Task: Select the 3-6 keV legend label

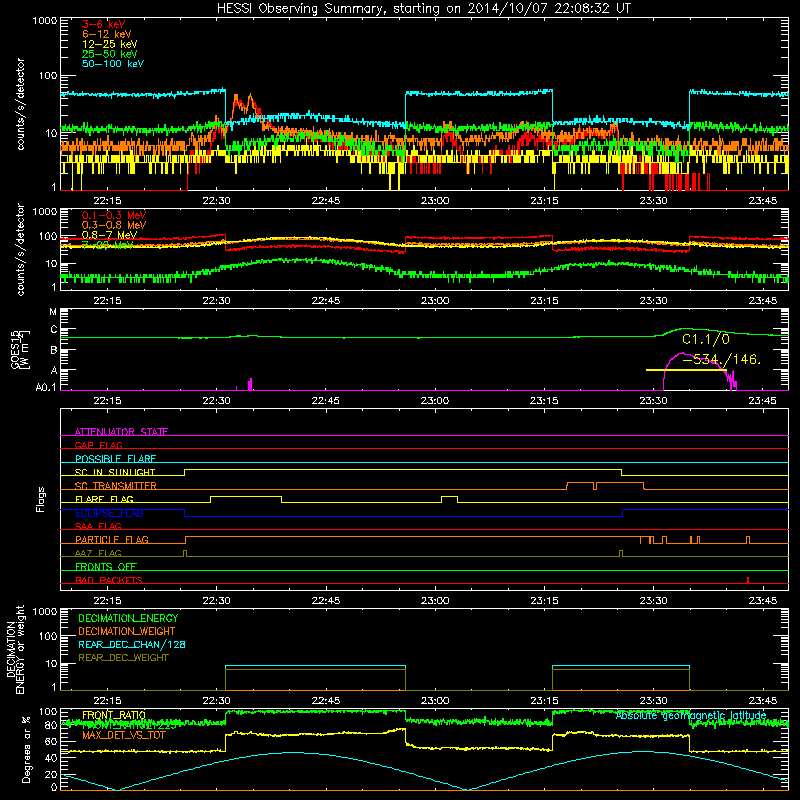Action: pos(103,24)
